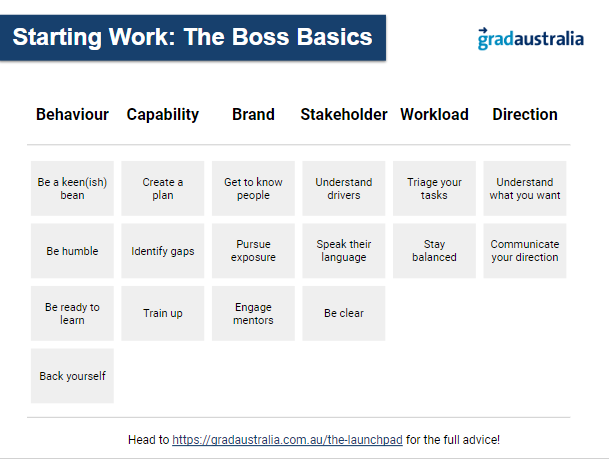Select the 'Engage mentors' tile

253,313
